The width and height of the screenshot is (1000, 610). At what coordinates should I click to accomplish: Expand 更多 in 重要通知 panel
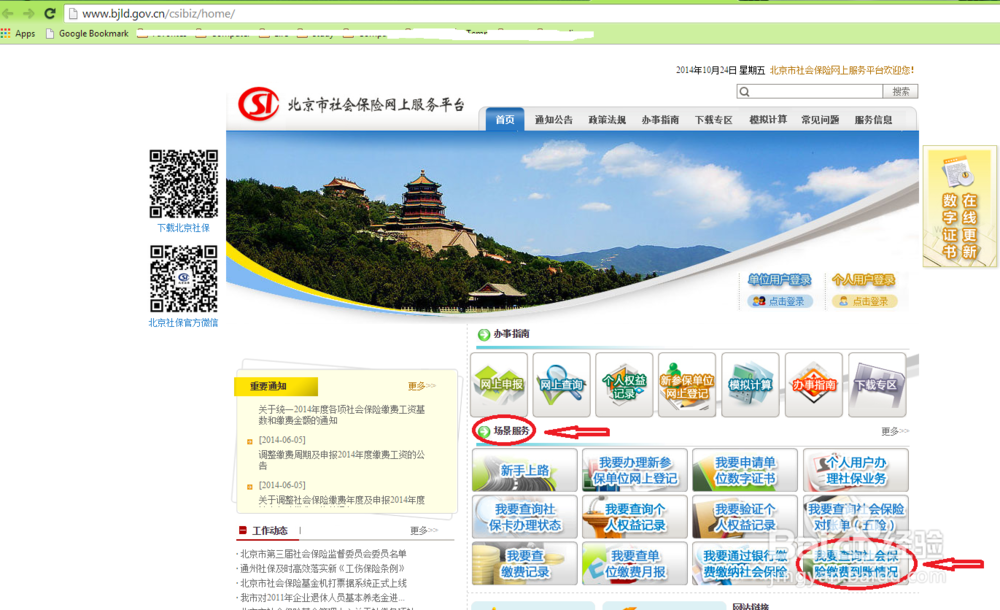422,386
